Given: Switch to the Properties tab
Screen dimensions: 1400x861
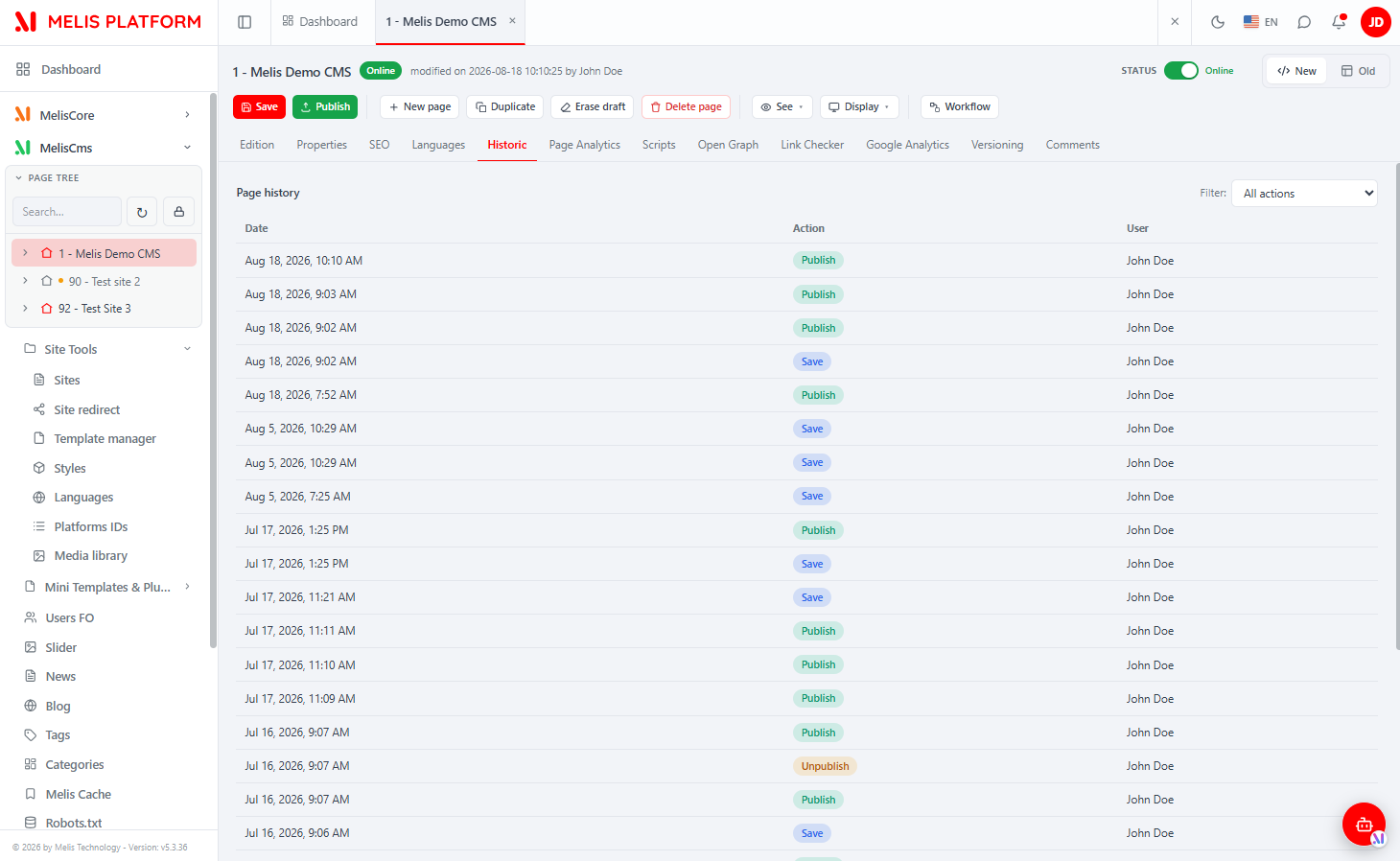Looking at the screenshot, I should [x=322, y=145].
